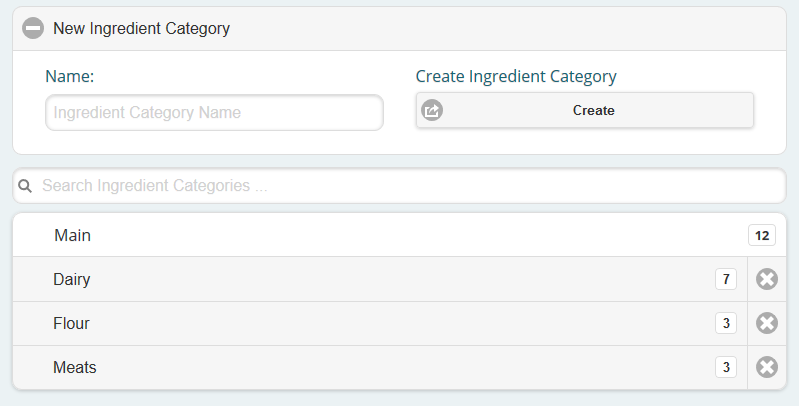Screen dimensions: 799x406
Task: Click the share arrow icon on Create
Action: pyautogui.click(x=432, y=110)
